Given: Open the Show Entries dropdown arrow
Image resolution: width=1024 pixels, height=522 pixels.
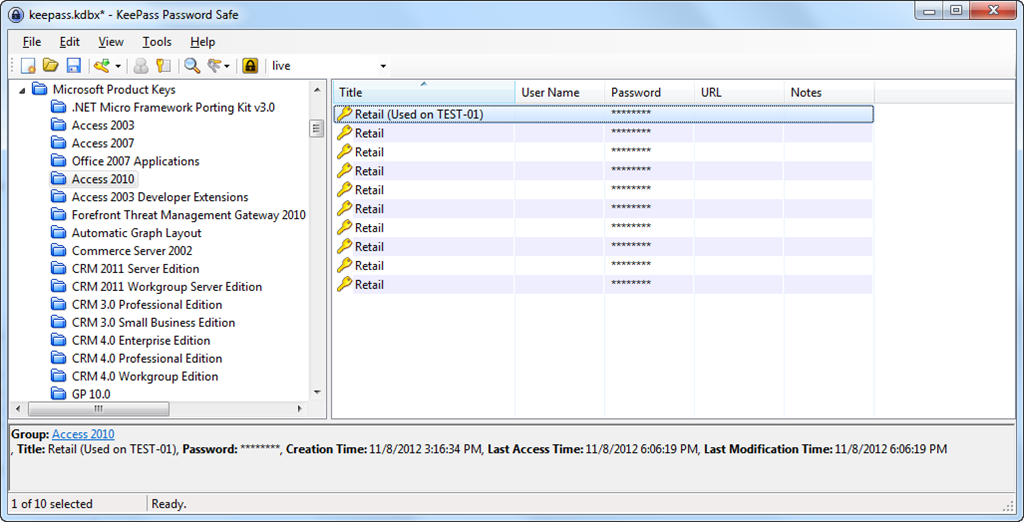Looking at the screenshot, I should tap(227, 66).
